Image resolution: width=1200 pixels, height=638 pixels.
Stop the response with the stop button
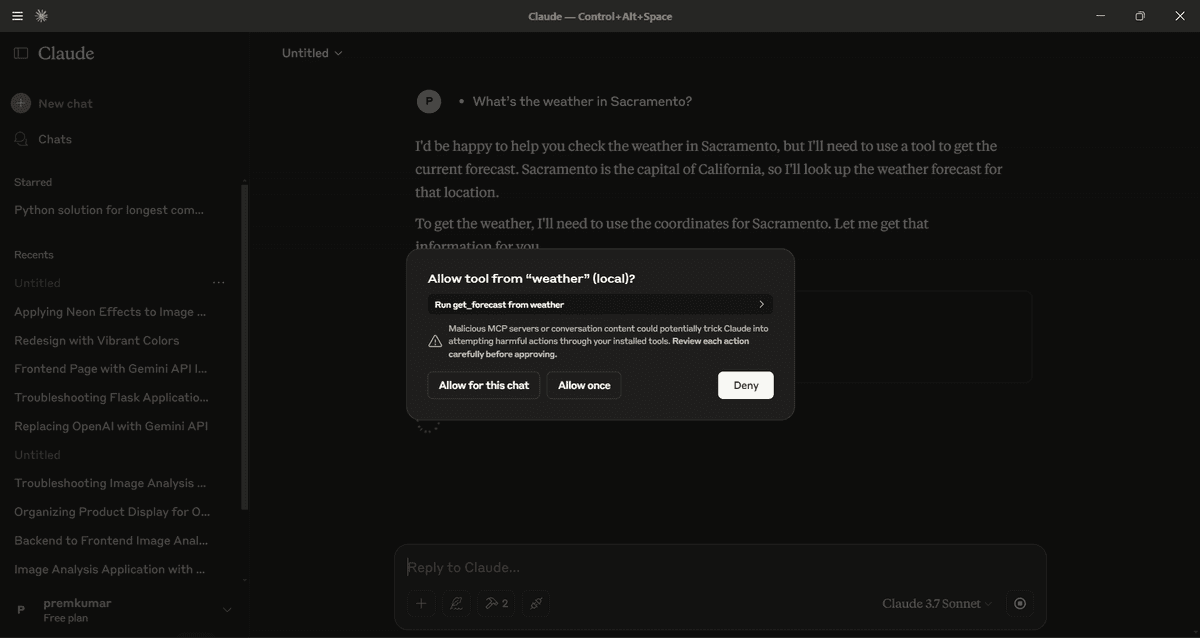pyautogui.click(x=1020, y=603)
